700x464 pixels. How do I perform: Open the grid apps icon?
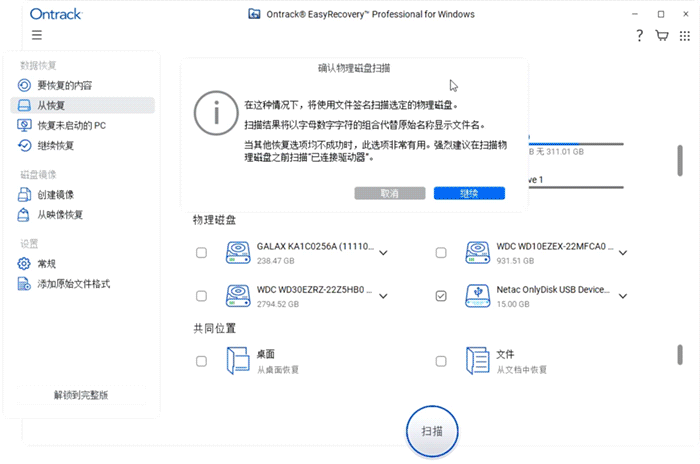pos(684,36)
